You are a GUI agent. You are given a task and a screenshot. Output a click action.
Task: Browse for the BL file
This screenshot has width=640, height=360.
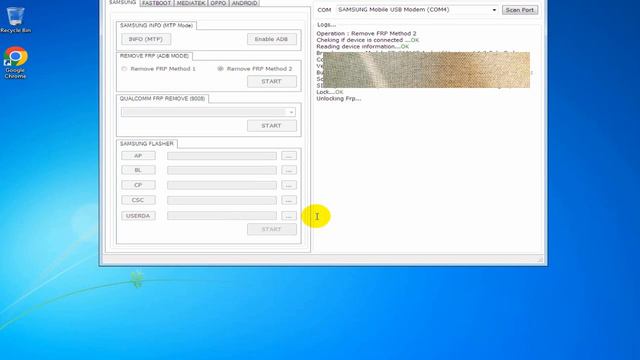coord(289,170)
